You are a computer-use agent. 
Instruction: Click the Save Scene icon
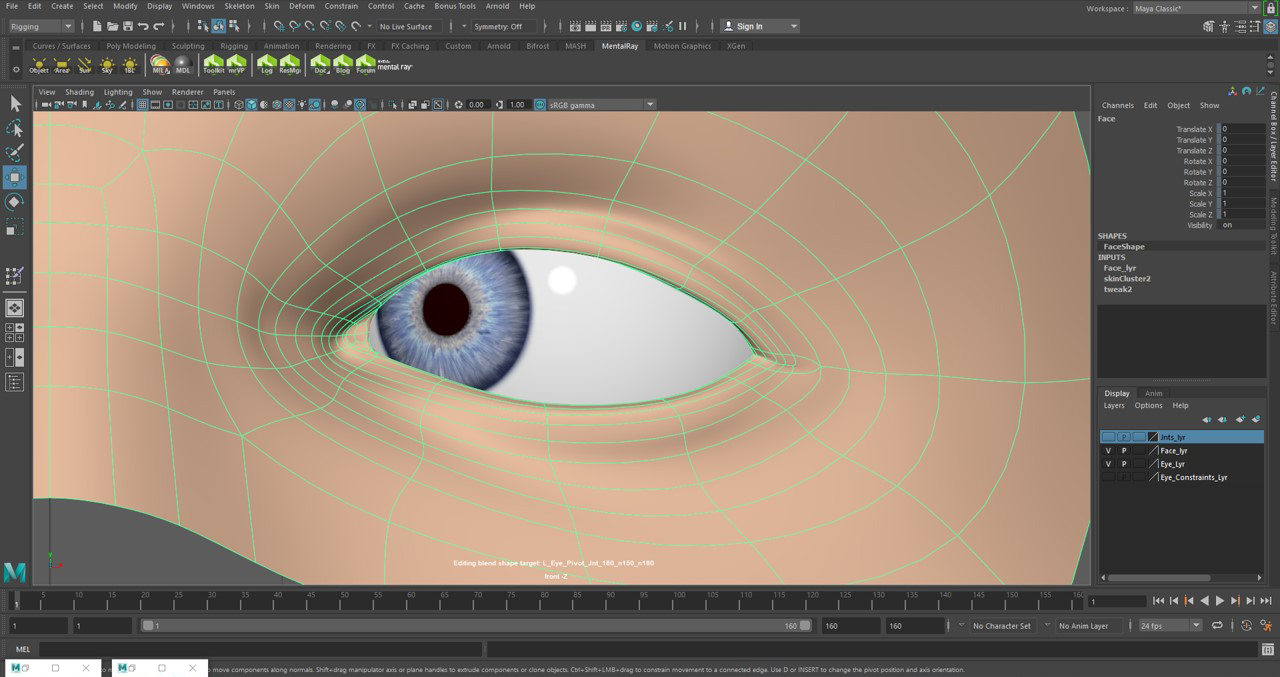[127, 26]
